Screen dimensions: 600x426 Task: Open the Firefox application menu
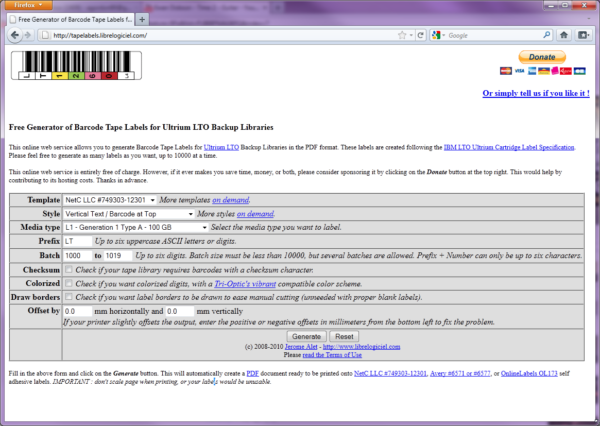[x=27, y=5]
